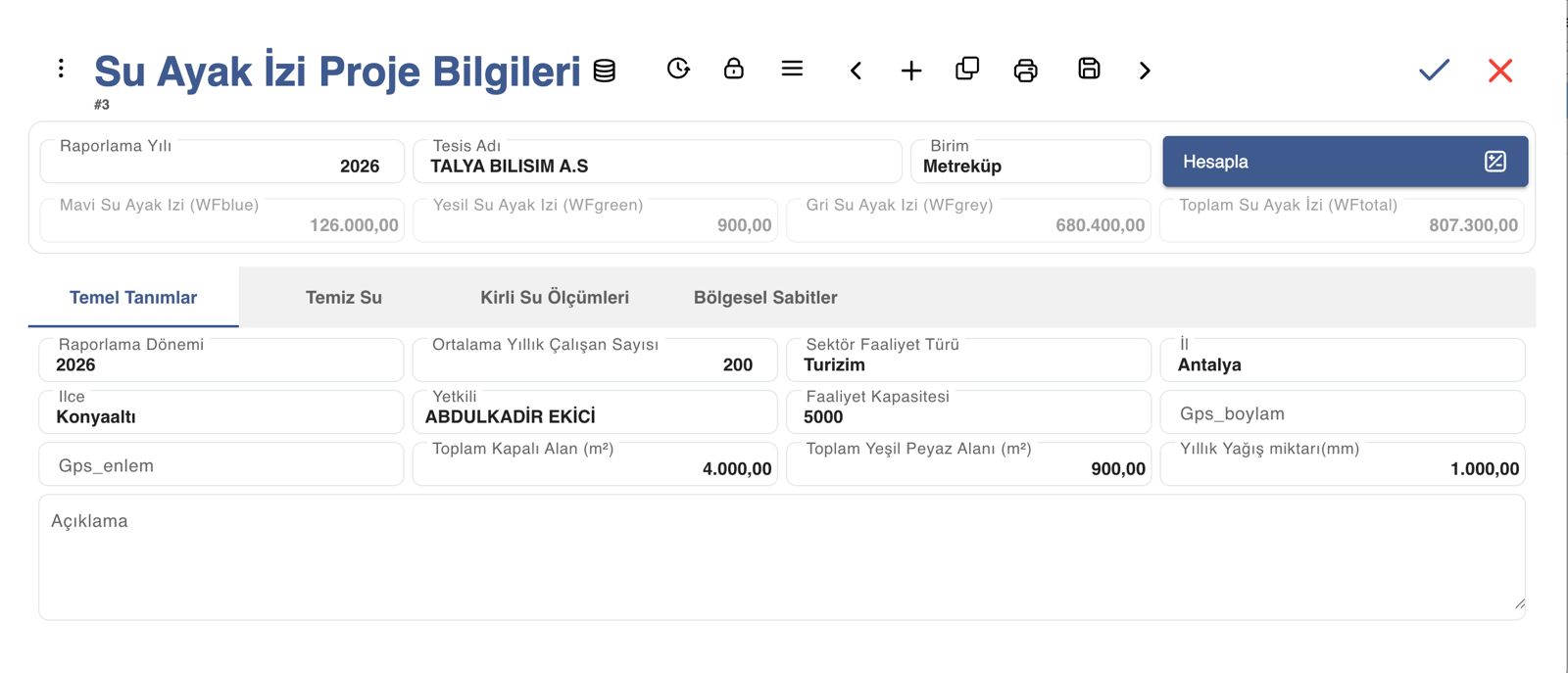
Task: Duplicate the record with copy icon
Action: (x=967, y=69)
